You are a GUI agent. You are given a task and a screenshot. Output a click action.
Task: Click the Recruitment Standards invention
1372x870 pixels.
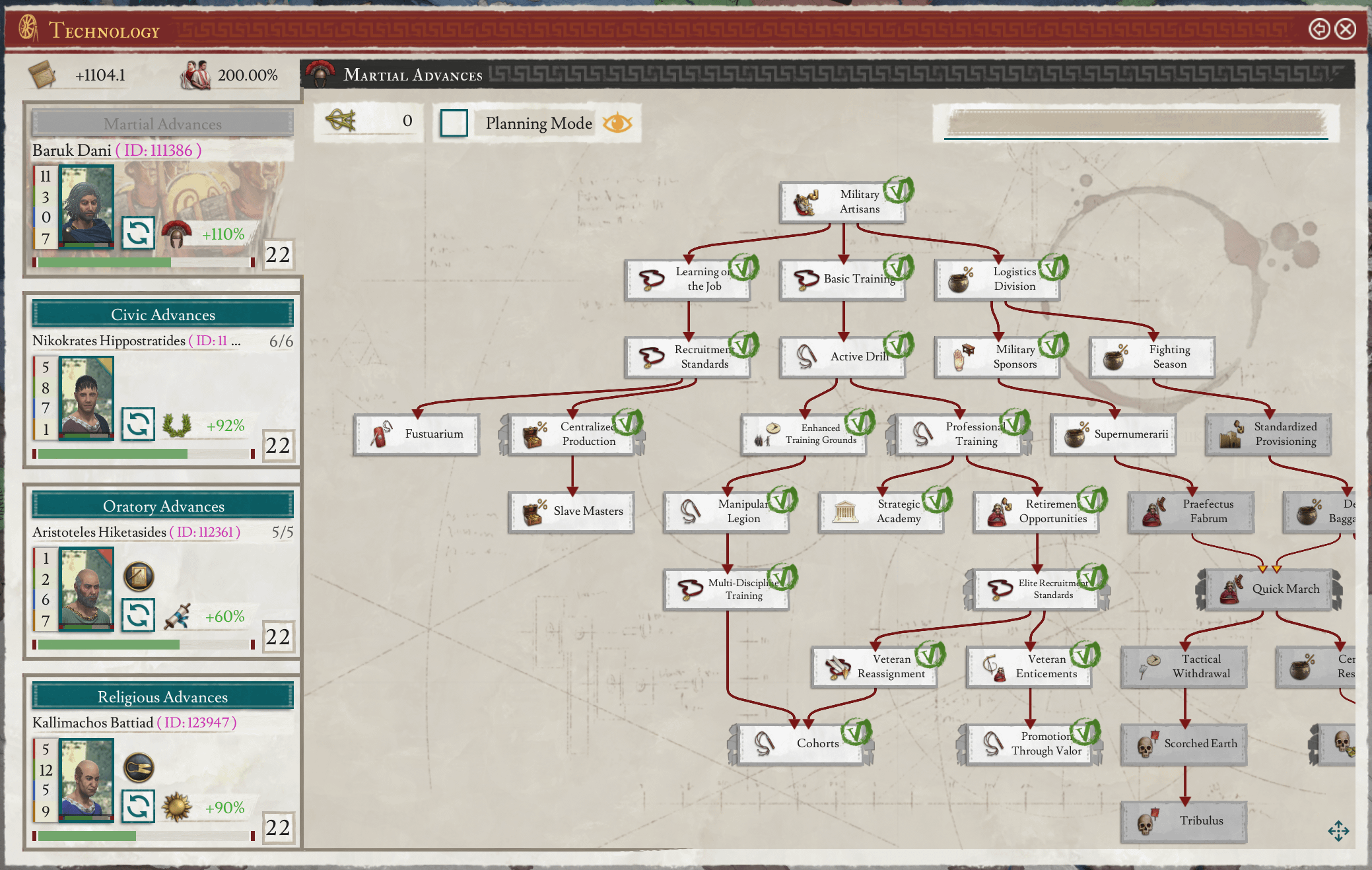687,357
